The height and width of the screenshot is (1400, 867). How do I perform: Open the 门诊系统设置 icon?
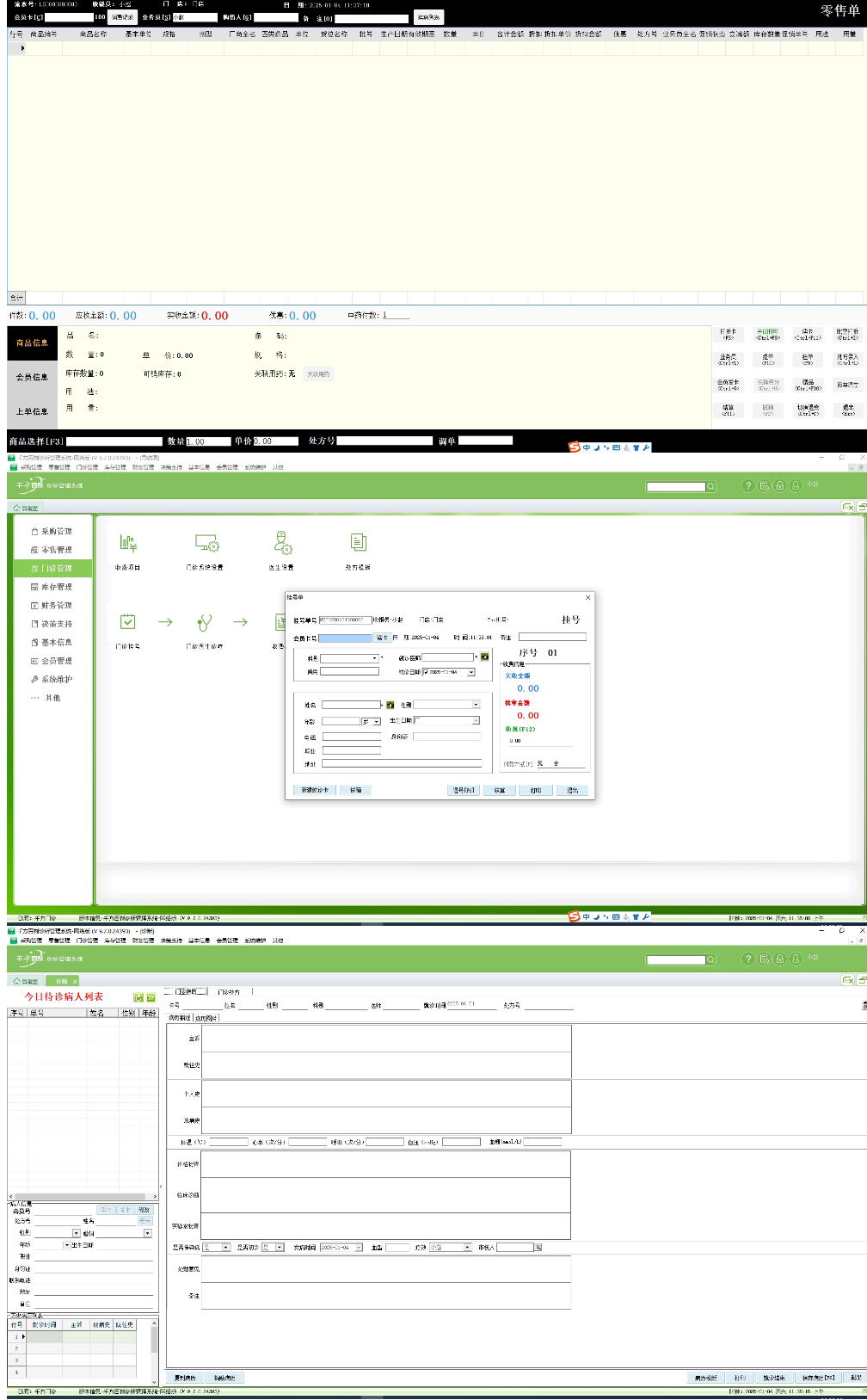click(206, 543)
